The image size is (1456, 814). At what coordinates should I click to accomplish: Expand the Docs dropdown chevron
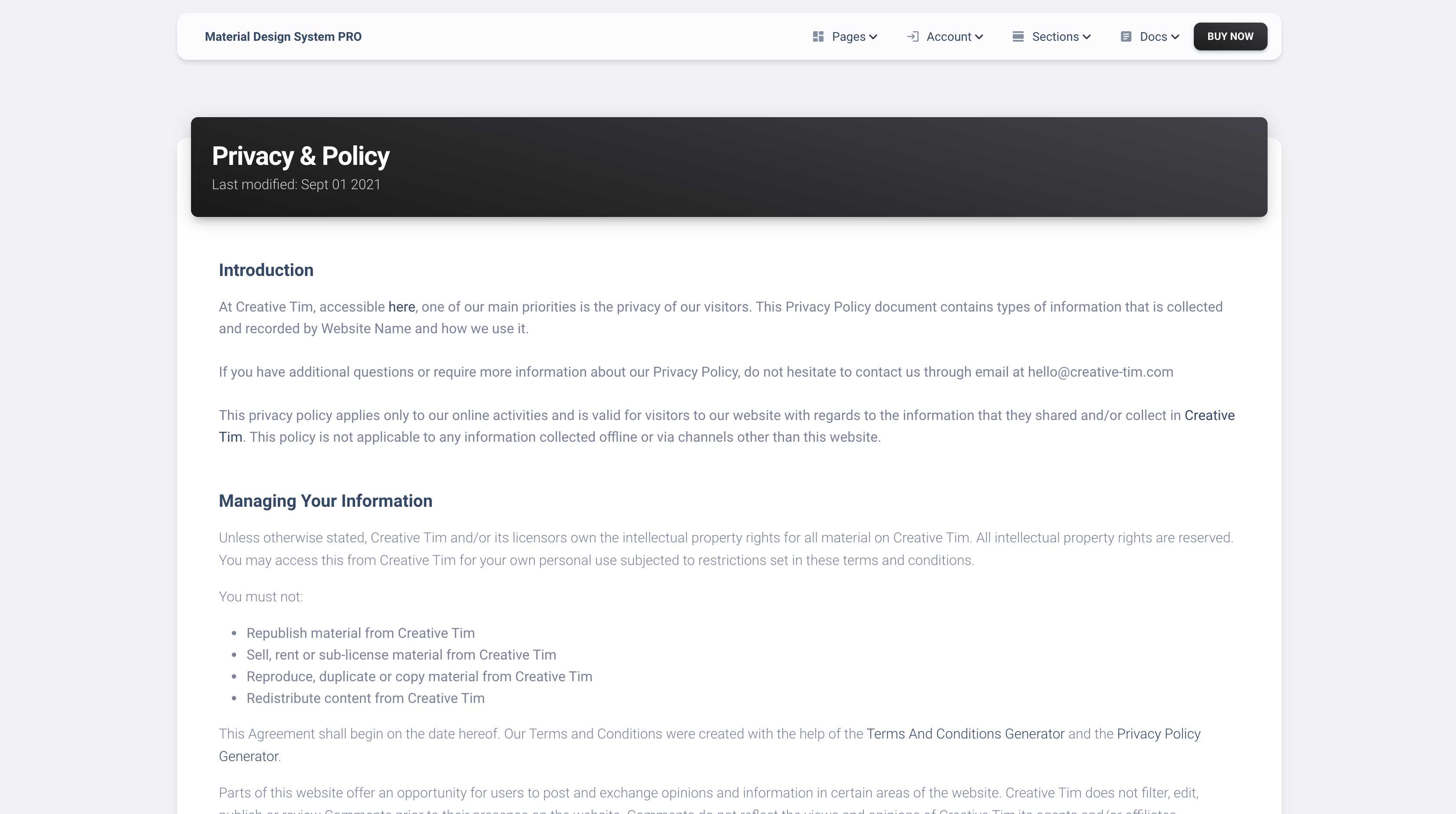[1175, 37]
